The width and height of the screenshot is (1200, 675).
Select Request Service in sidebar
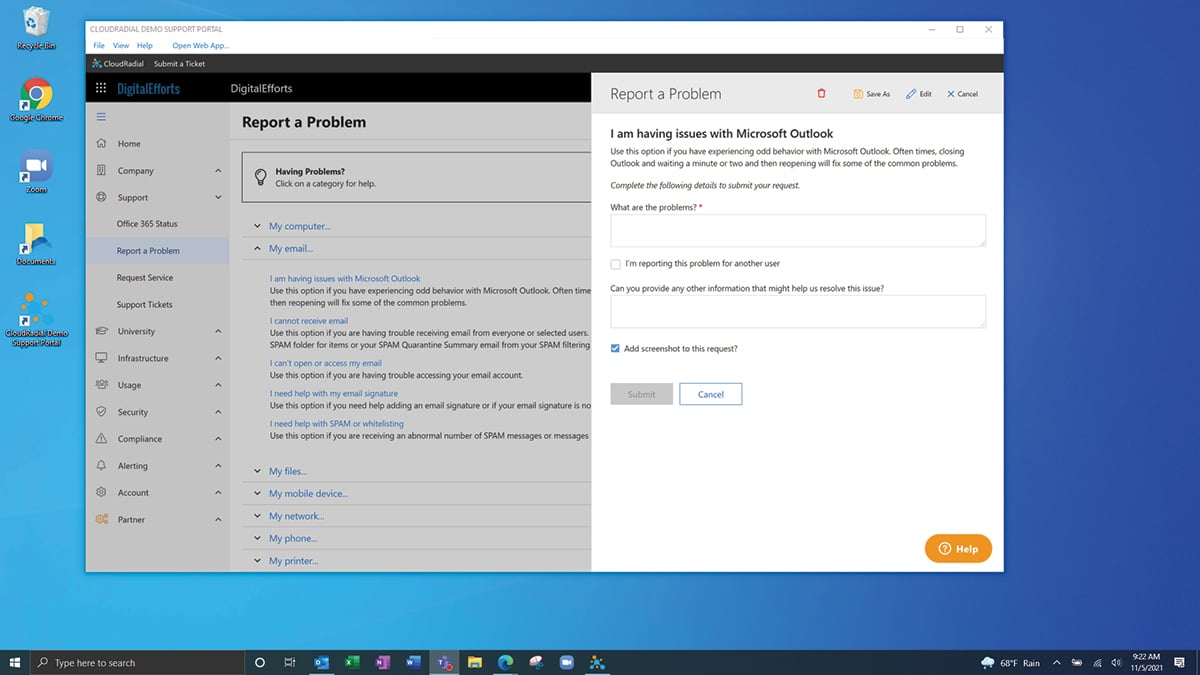pyautogui.click(x=145, y=278)
